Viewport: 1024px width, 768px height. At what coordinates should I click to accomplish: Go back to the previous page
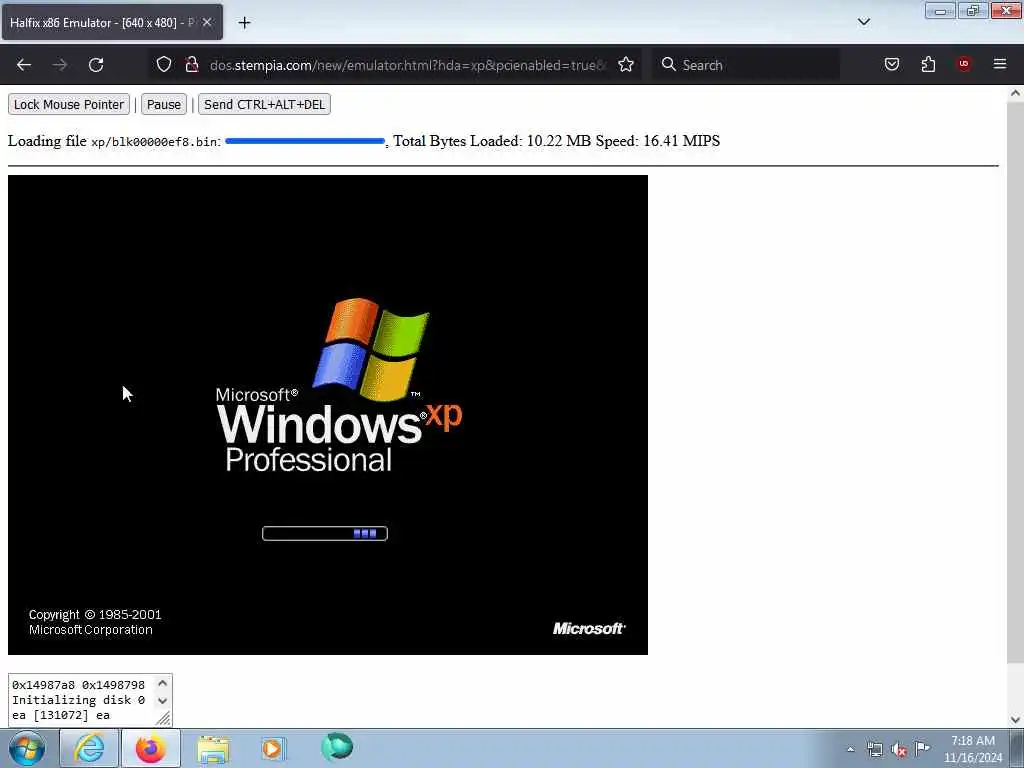pyautogui.click(x=24, y=65)
